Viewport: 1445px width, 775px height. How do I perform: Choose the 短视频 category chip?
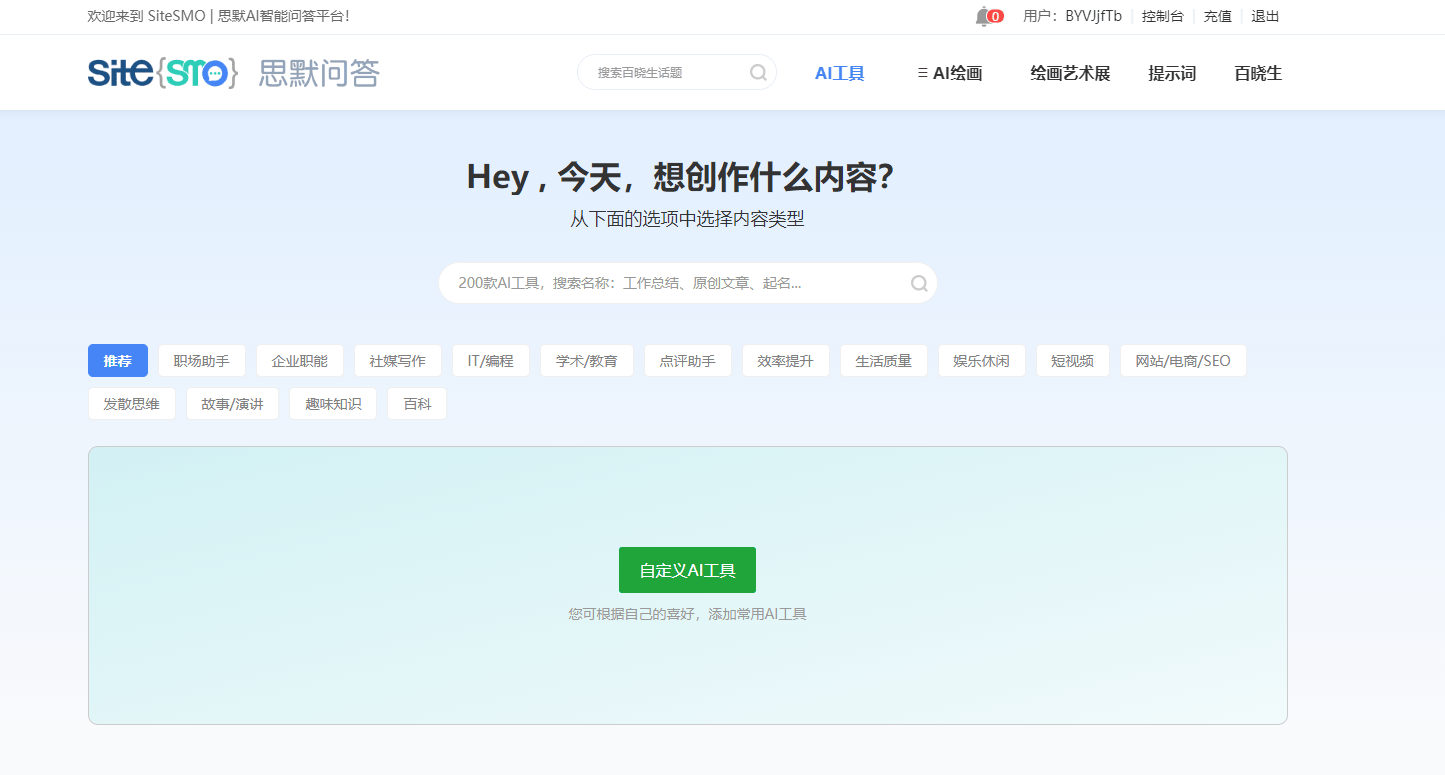pyautogui.click(x=1072, y=360)
